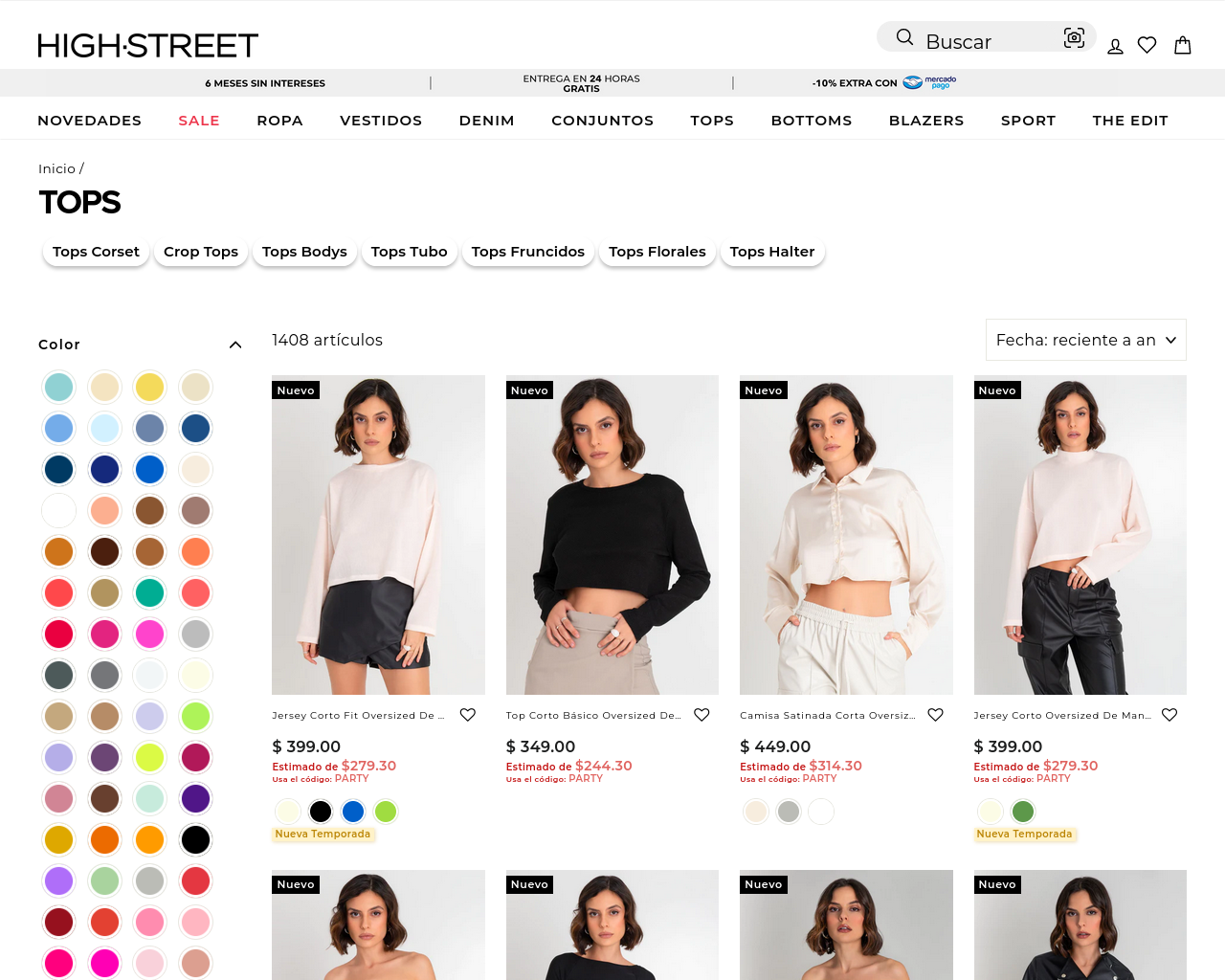Choose white variant of Camisa Satinada
Screen dimensions: 1225x980
point(821,812)
